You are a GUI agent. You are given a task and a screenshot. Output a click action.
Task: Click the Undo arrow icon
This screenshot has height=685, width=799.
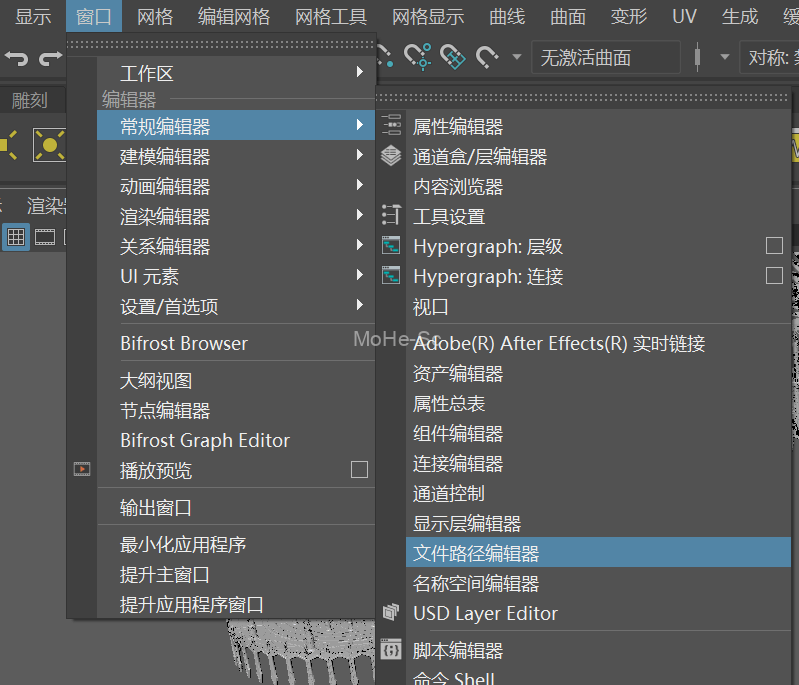16,57
